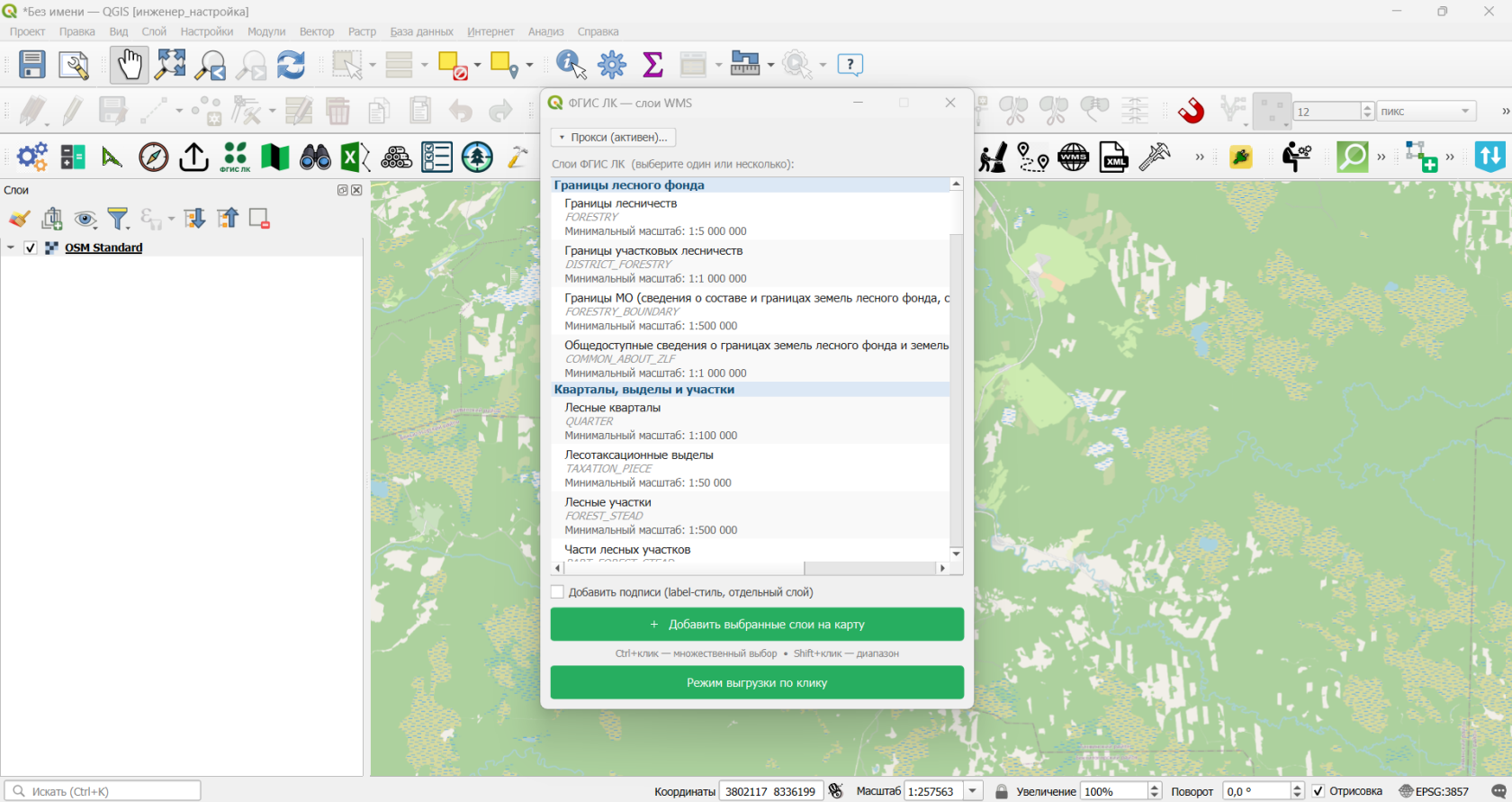Viewport: 1512px width, 802px height.
Task: Enable Добавить подписи checkbox
Action: [557, 591]
